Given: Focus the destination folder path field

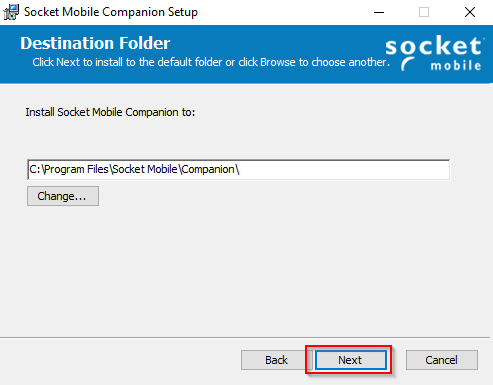Looking at the screenshot, I should 238,170.
